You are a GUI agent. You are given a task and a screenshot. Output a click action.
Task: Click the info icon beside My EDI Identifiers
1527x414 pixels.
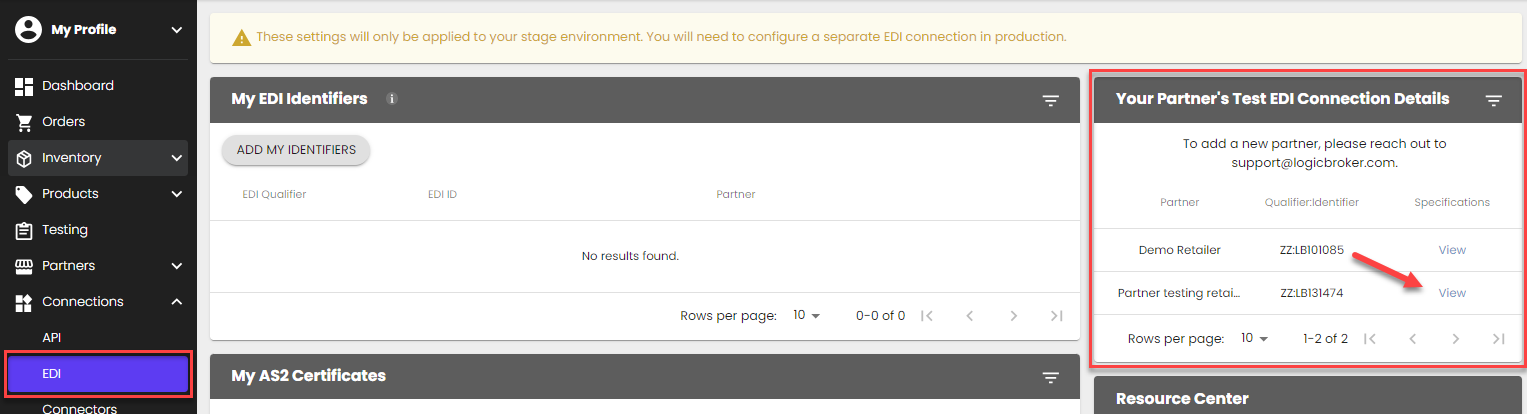pos(392,99)
